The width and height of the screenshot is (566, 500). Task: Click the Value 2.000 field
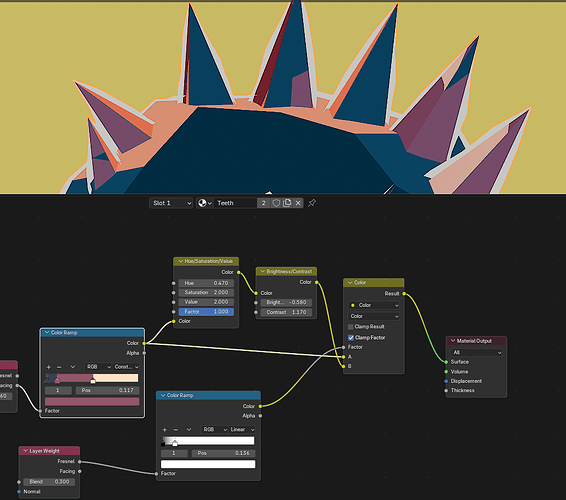pyautogui.click(x=206, y=302)
